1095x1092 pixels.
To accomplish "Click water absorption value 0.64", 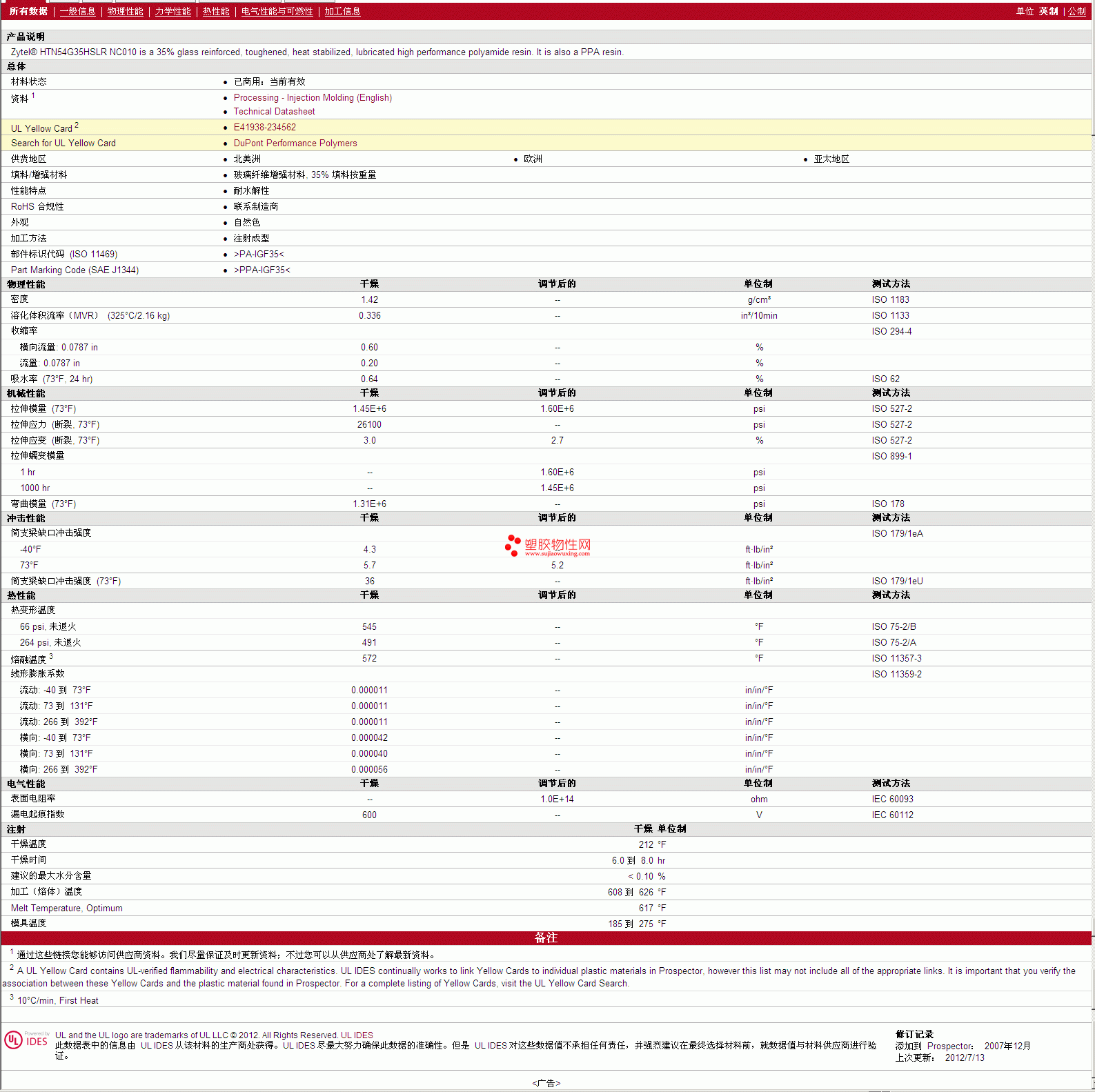I will point(369,379).
